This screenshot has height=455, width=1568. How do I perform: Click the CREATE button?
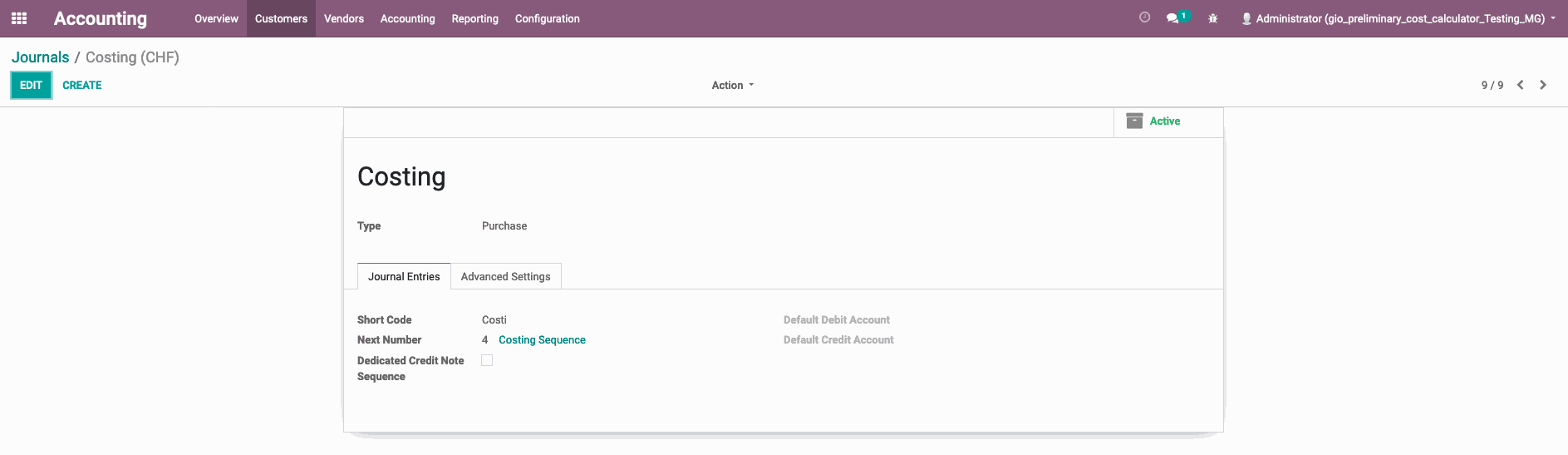point(82,85)
